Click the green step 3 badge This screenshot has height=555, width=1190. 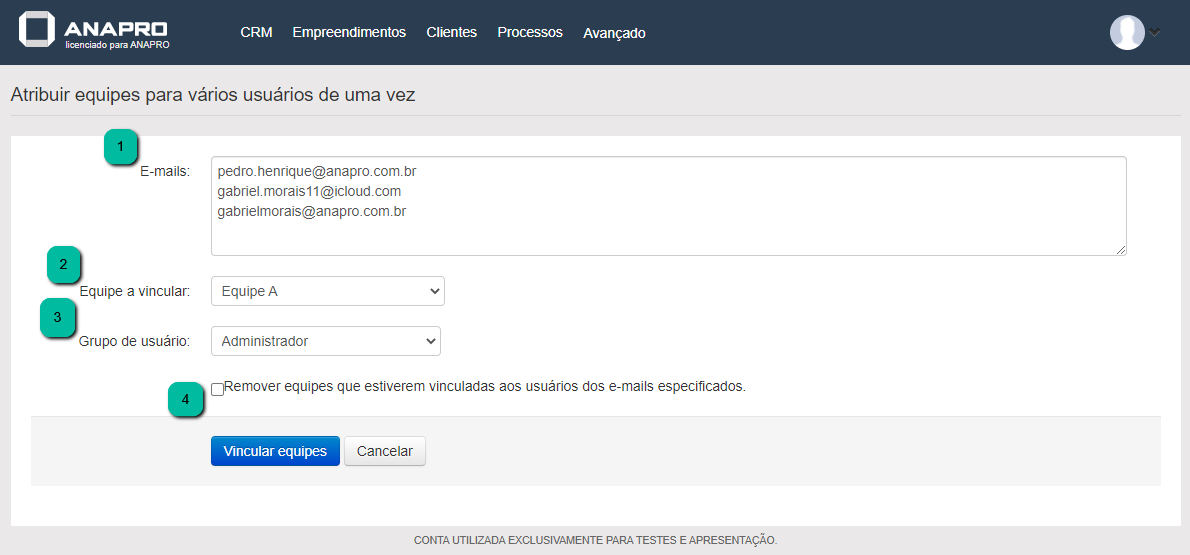pyautogui.click(x=57, y=318)
